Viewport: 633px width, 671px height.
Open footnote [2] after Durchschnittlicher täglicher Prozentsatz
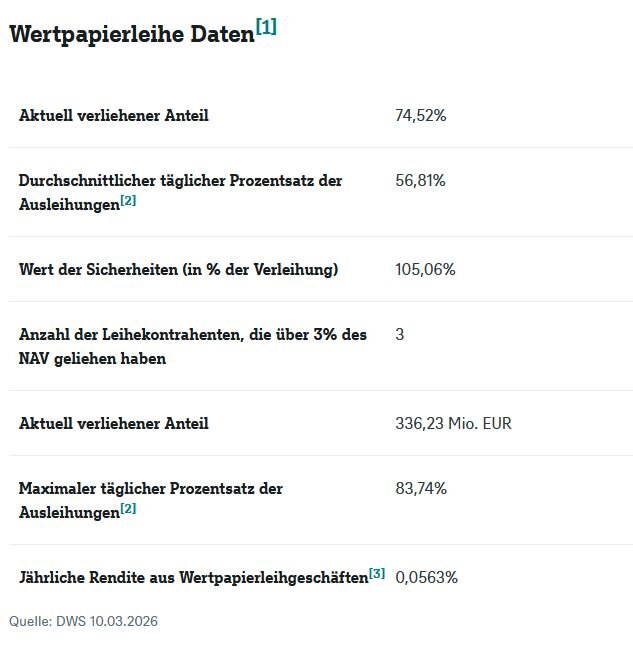pyautogui.click(x=128, y=201)
